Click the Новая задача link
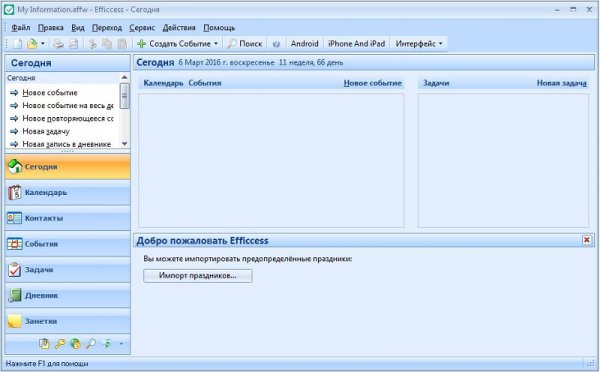Screen dimensions: 600x372 561,83
